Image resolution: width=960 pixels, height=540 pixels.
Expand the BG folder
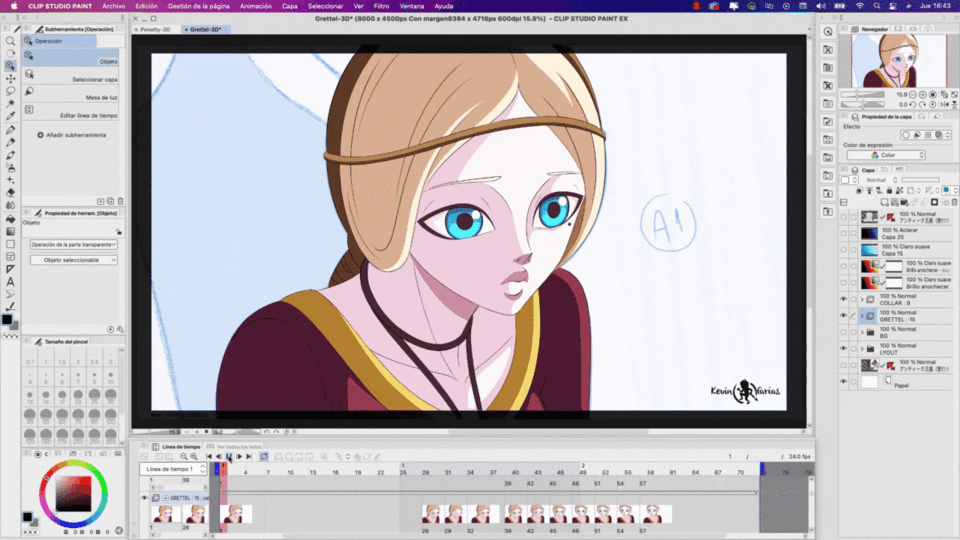[862, 332]
